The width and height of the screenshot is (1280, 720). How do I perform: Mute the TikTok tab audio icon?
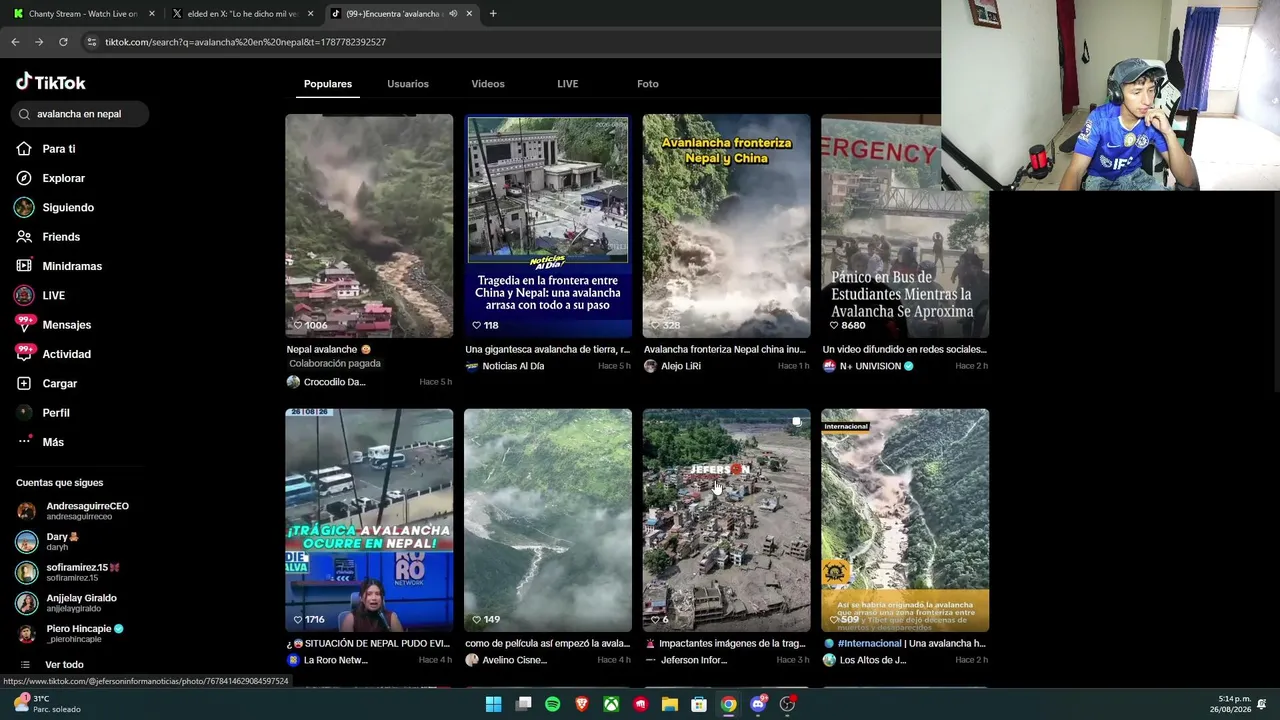click(x=453, y=14)
